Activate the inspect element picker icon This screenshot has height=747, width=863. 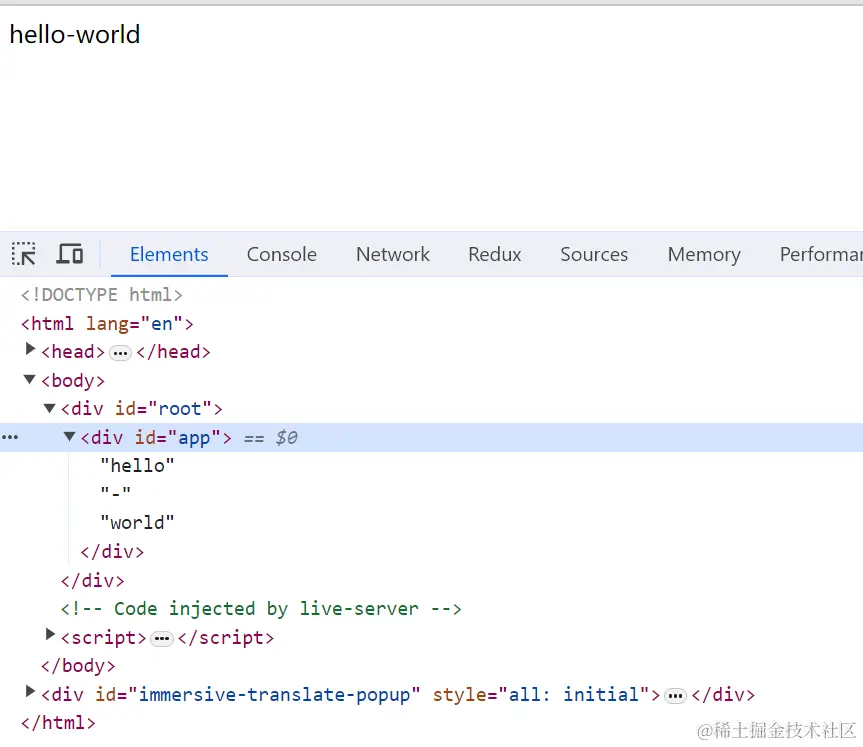coord(24,254)
